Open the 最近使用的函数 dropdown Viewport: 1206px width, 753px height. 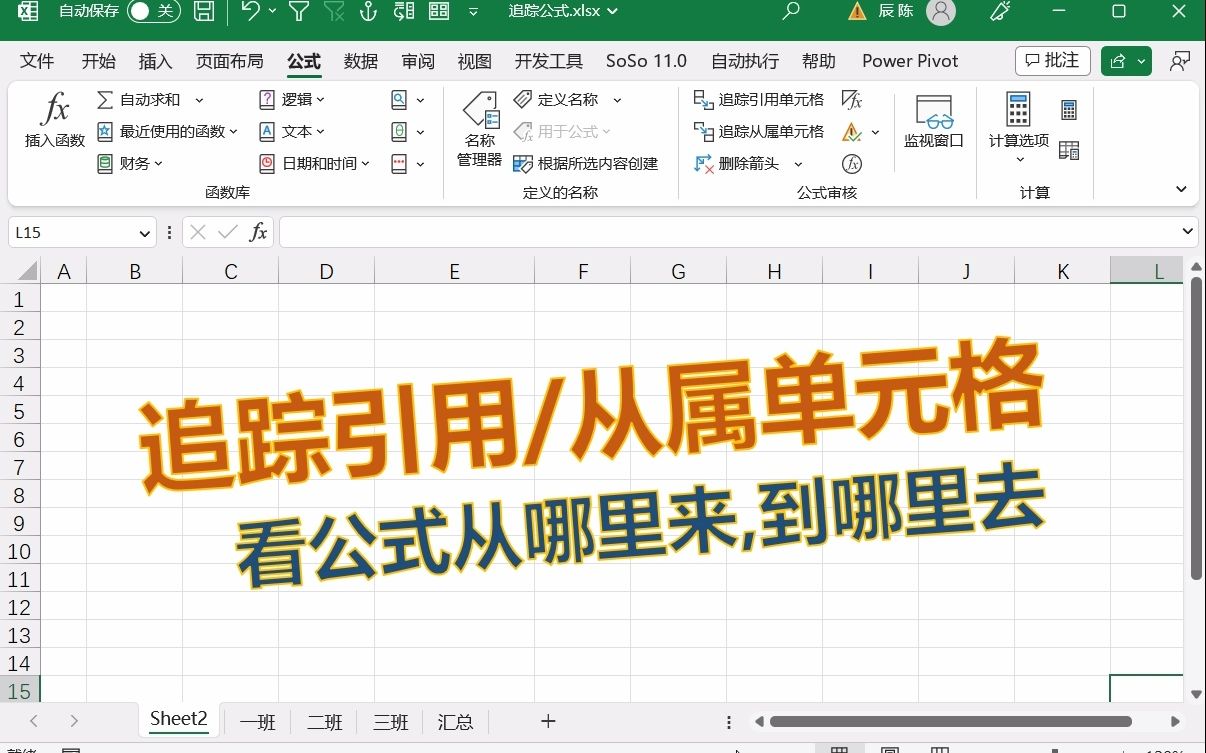pos(167,132)
